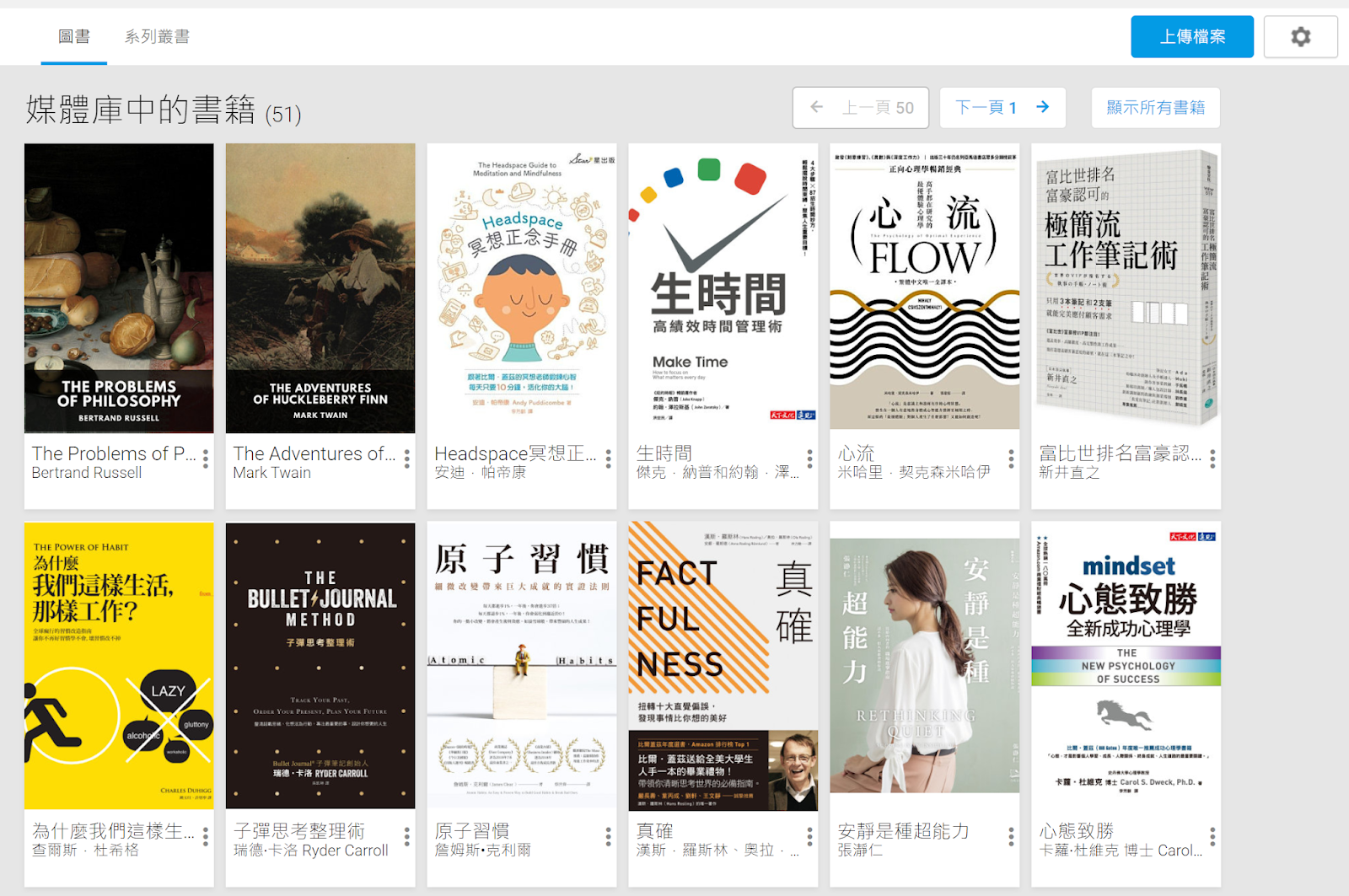Click author name 張瀞仁
The width and height of the screenshot is (1349, 896).
click(x=860, y=850)
